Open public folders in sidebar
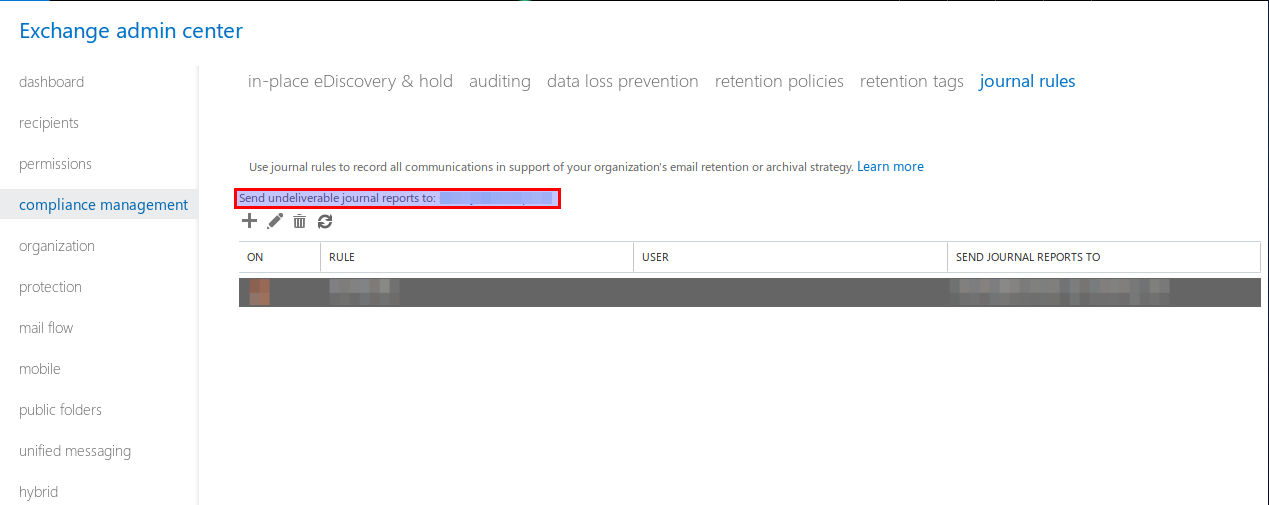The image size is (1269, 505). click(60, 410)
